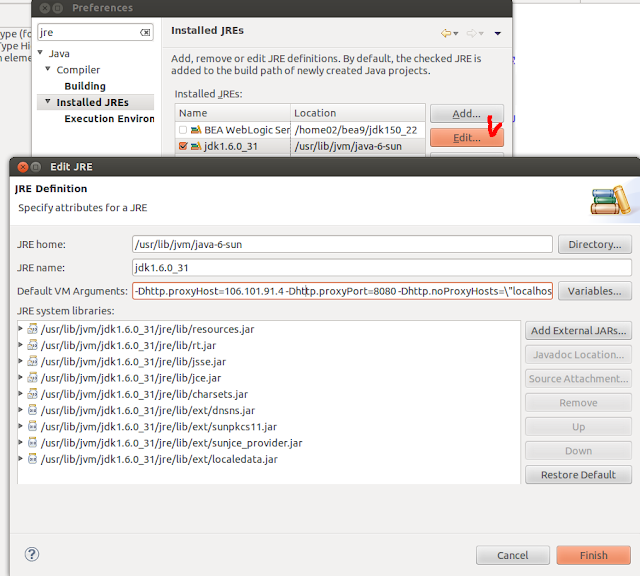Select Execution Environments tree item
The width and height of the screenshot is (640, 576).
[x=109, y=119]
